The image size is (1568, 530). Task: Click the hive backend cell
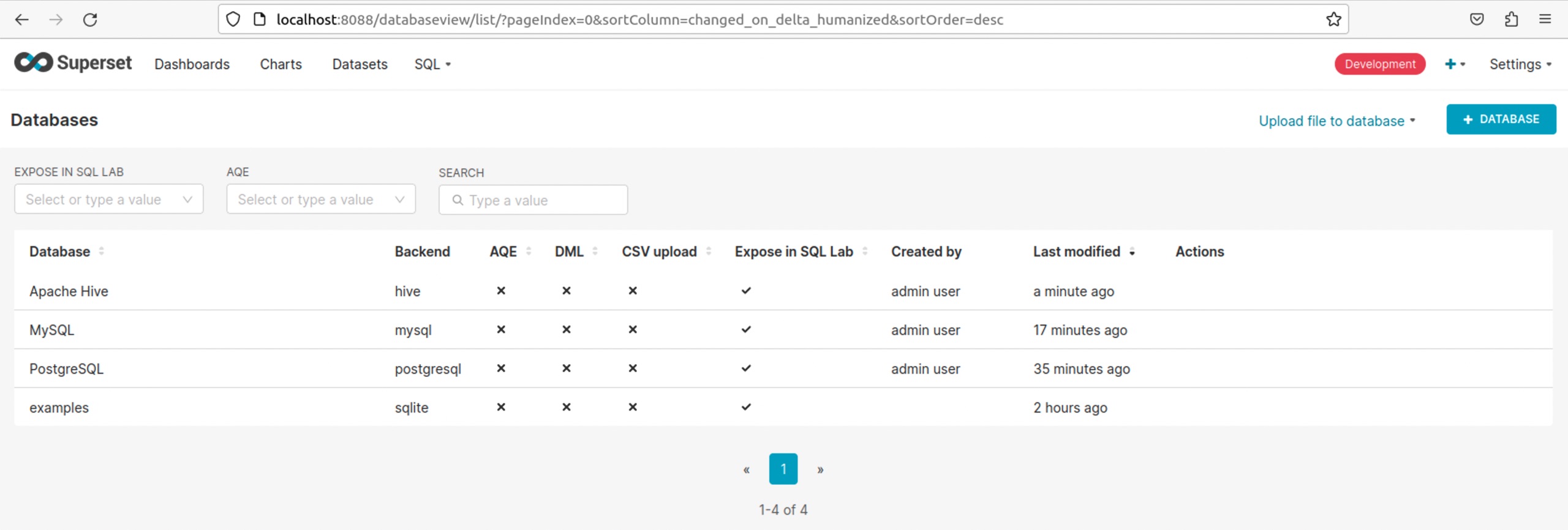tap(407, 291)
